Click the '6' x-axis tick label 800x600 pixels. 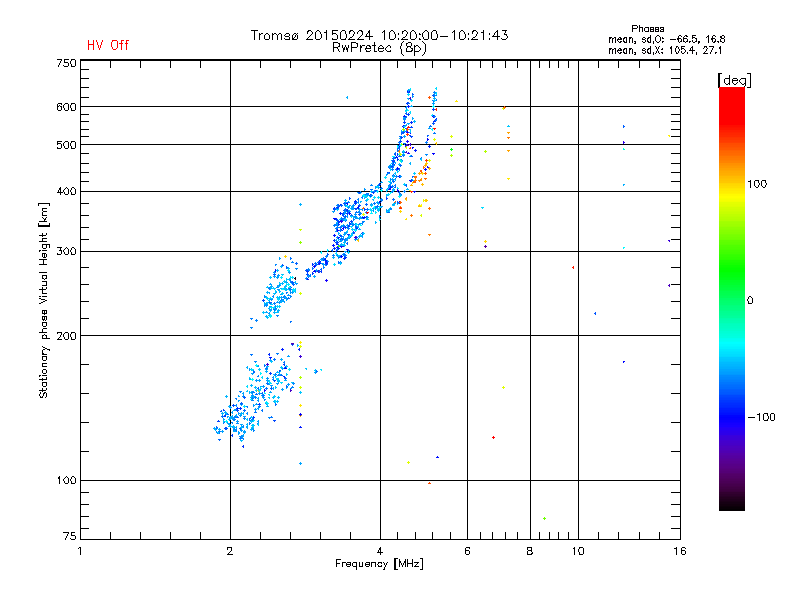467,551
